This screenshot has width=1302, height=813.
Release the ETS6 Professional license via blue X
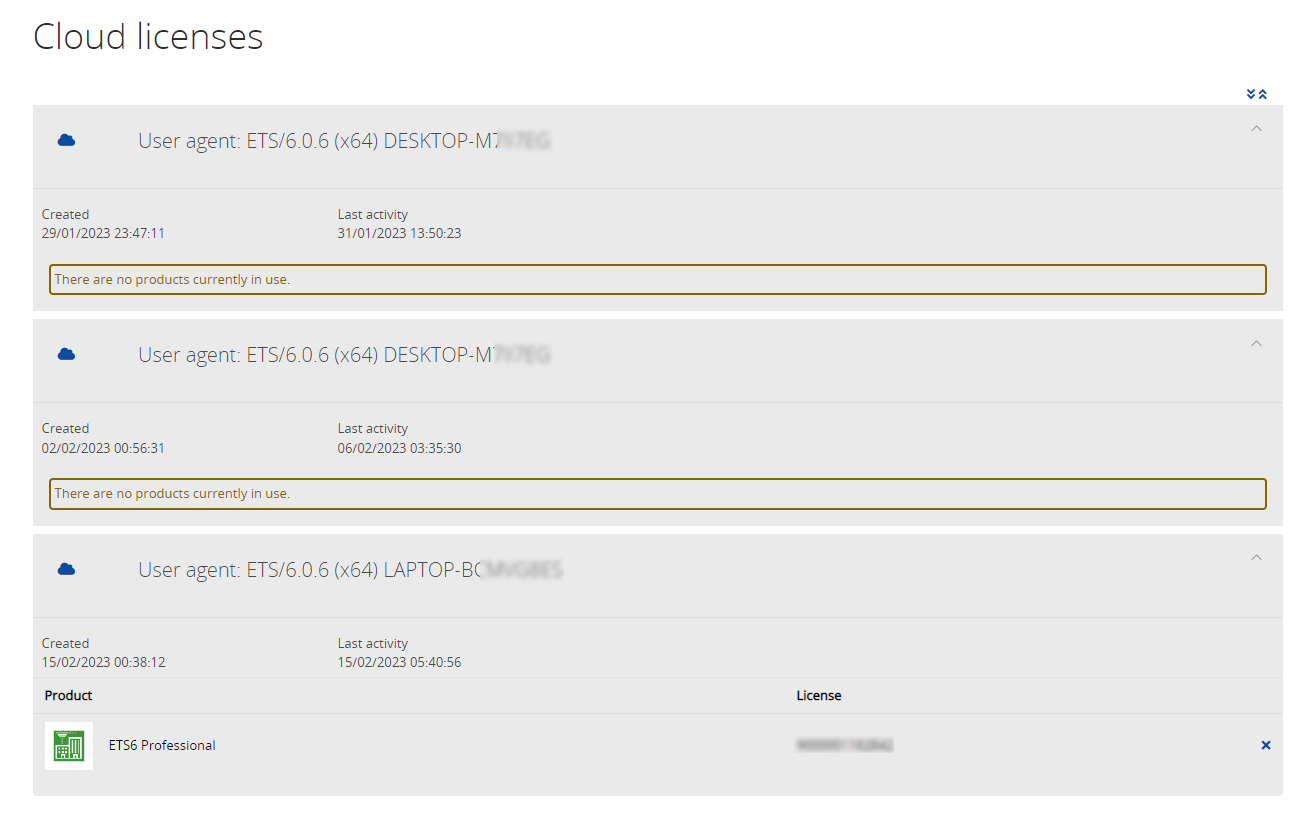[x=1265, y=745]
